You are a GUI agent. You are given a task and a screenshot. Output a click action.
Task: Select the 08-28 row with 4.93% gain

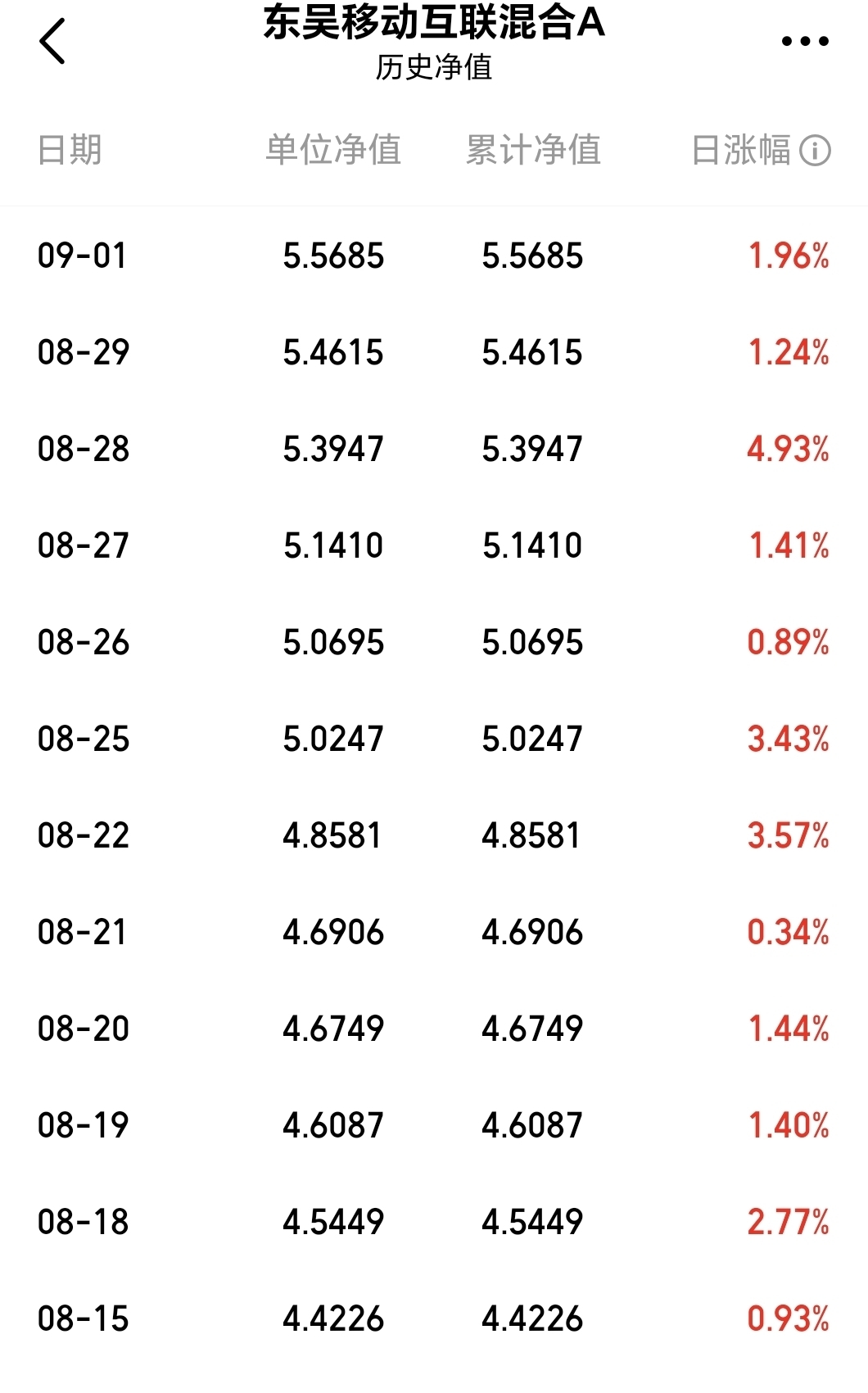pos(434,449)
